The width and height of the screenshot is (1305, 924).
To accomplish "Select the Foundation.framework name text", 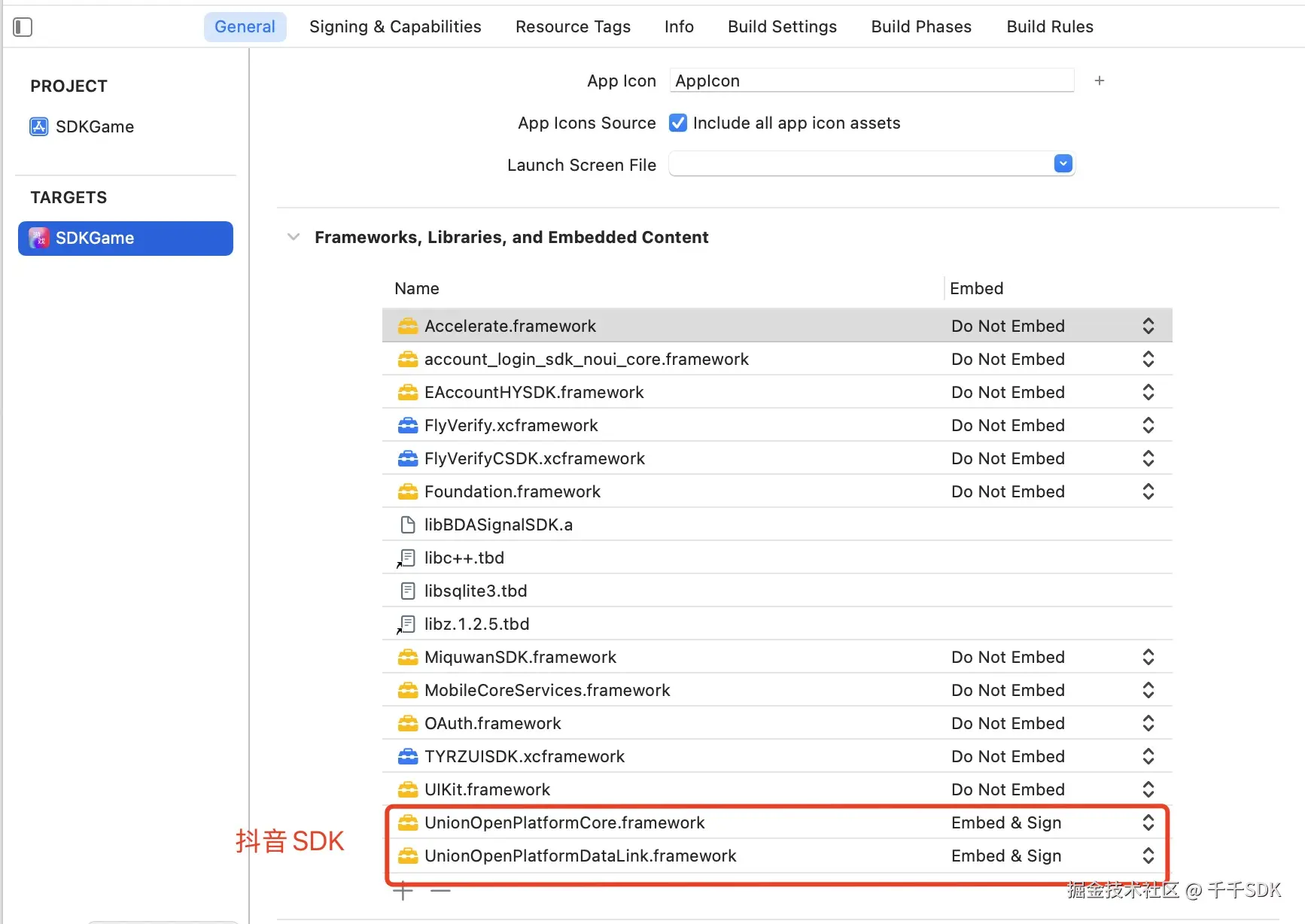I will 513,491.
